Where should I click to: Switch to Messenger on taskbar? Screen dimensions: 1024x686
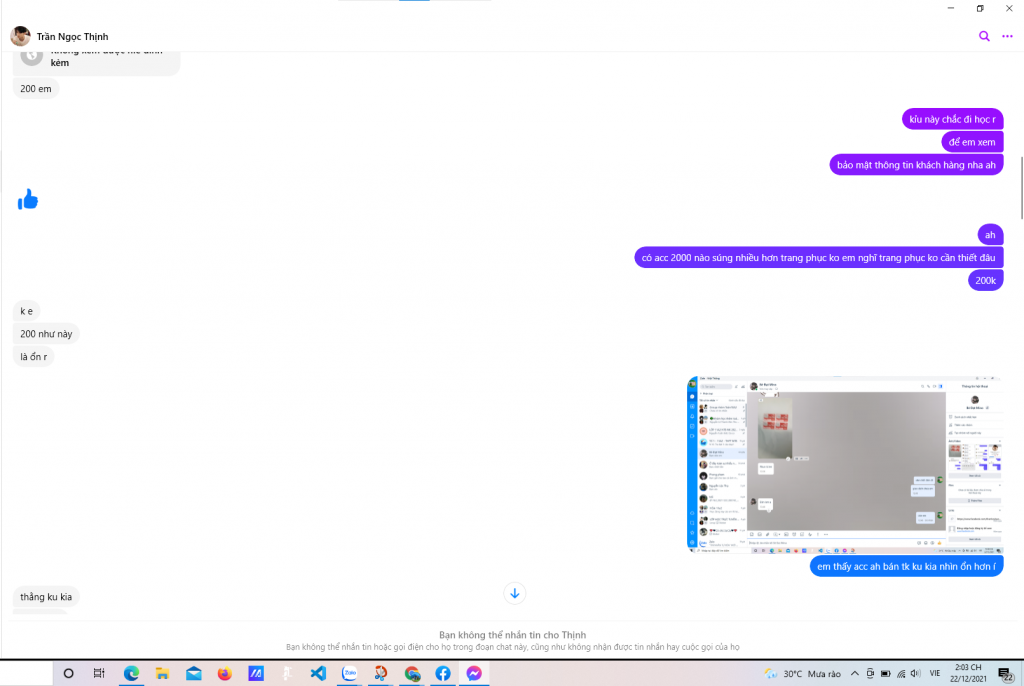[474, 673]
